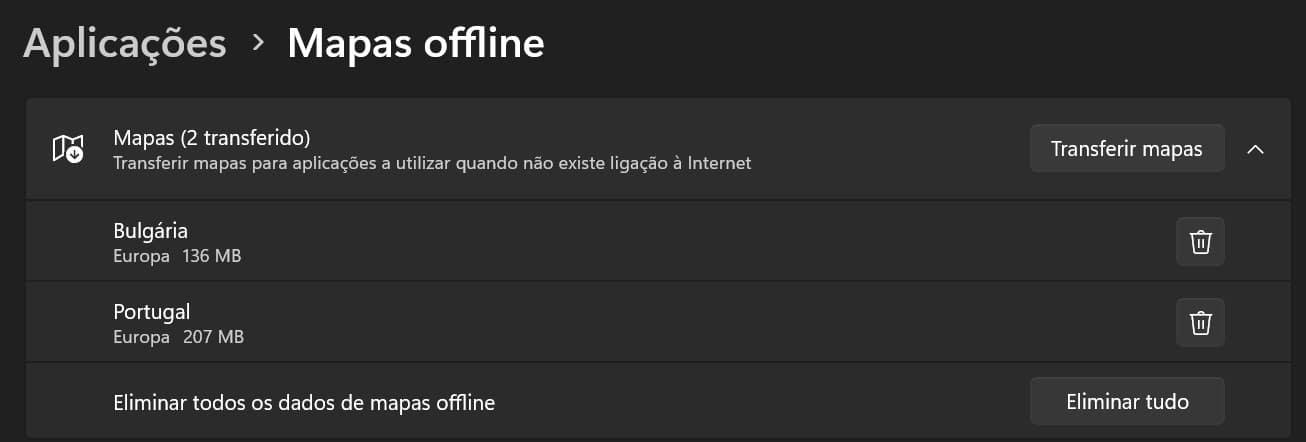Collapse the Mapas section with the chevron
The image size is (1306, 442).
click(x=1256, y=149)
